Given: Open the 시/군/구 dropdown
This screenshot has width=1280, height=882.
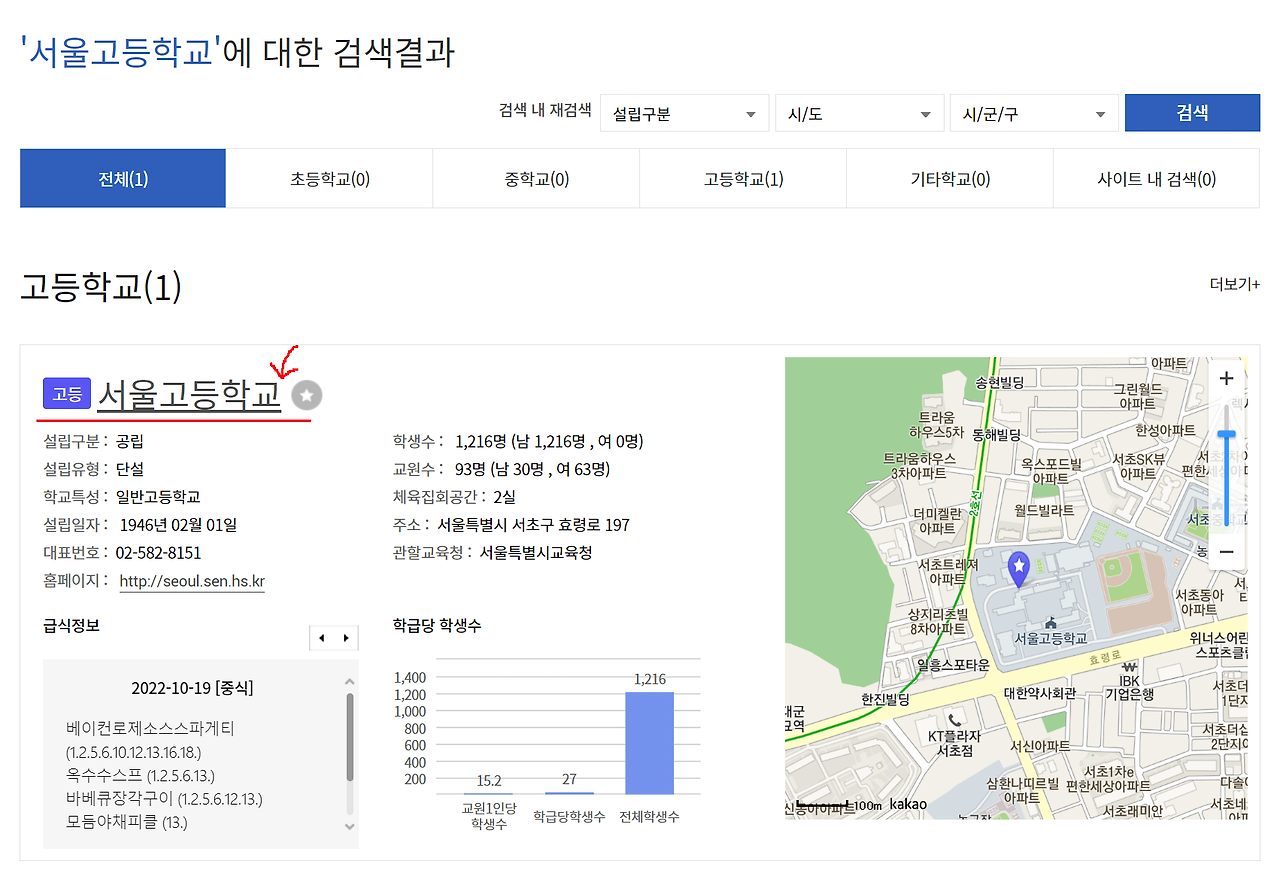Looking at the screenshot, I should tap(1034, 113).
